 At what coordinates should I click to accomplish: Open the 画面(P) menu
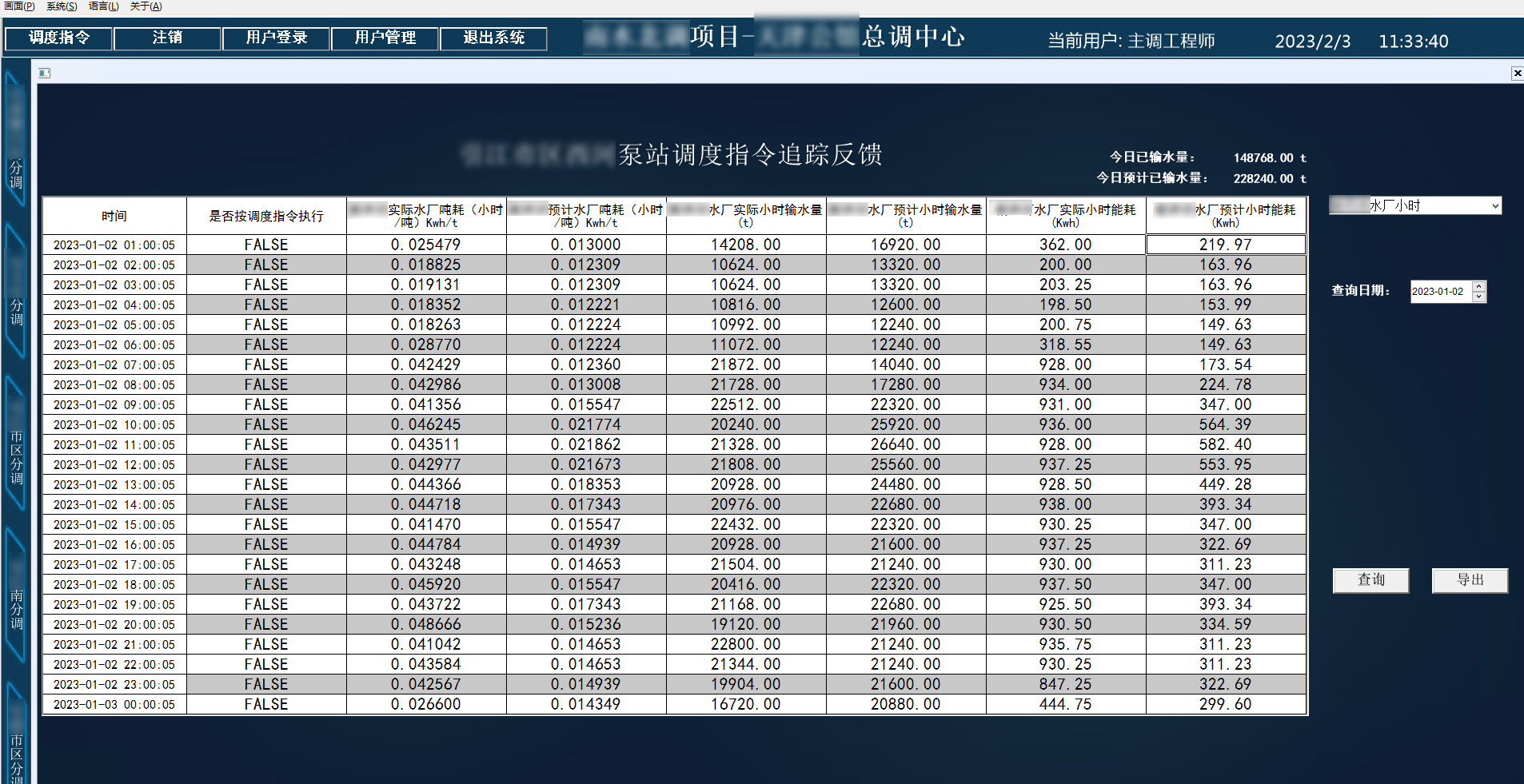click(x=19, y=6)
